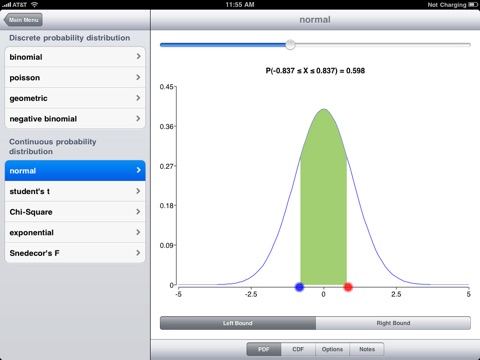Tap the chevron on the poisson row
Image resolution: width=480 pixels, height=360 pixels.
click(138, 77)
